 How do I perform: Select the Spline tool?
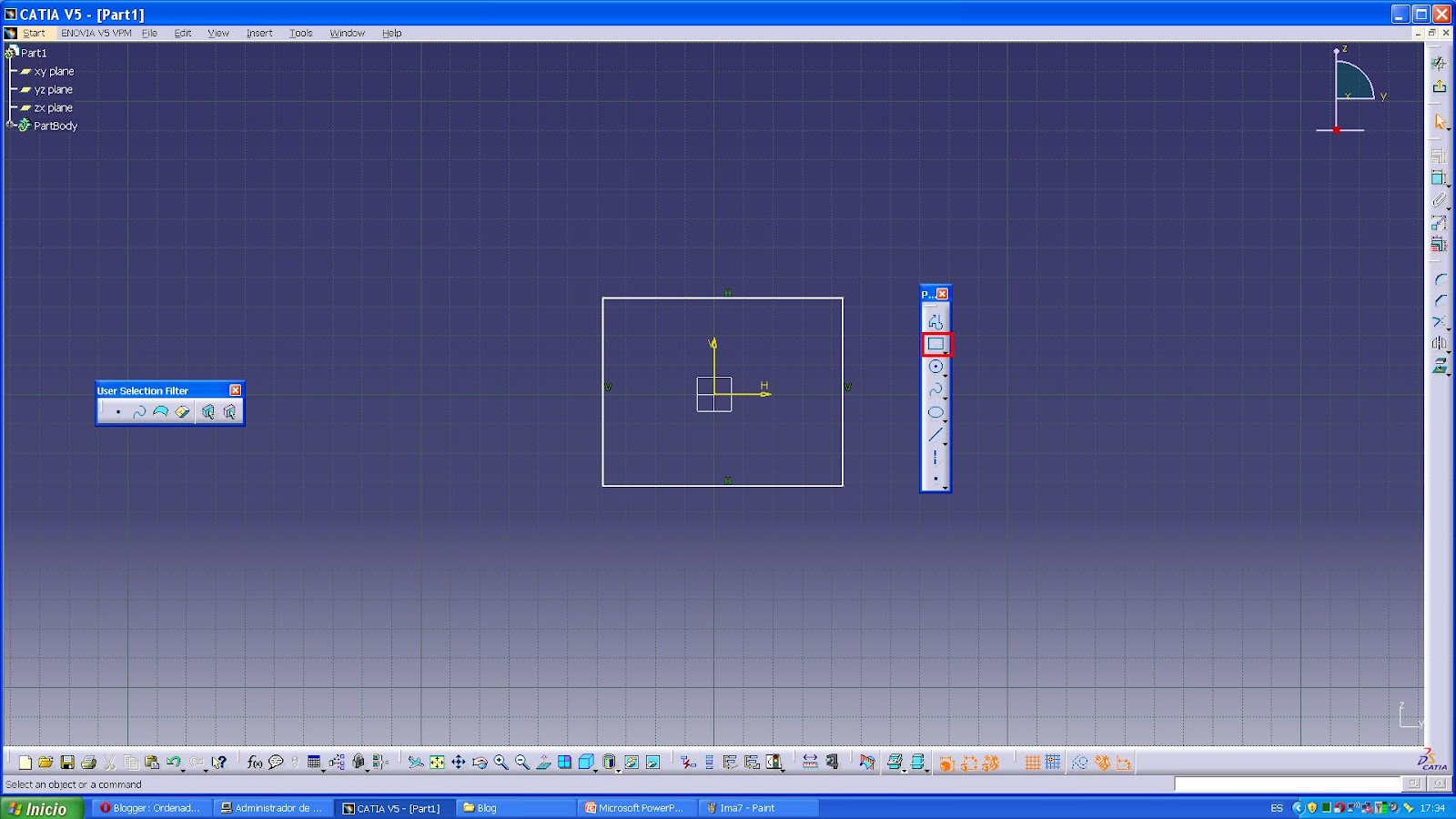tap(936, 389)
